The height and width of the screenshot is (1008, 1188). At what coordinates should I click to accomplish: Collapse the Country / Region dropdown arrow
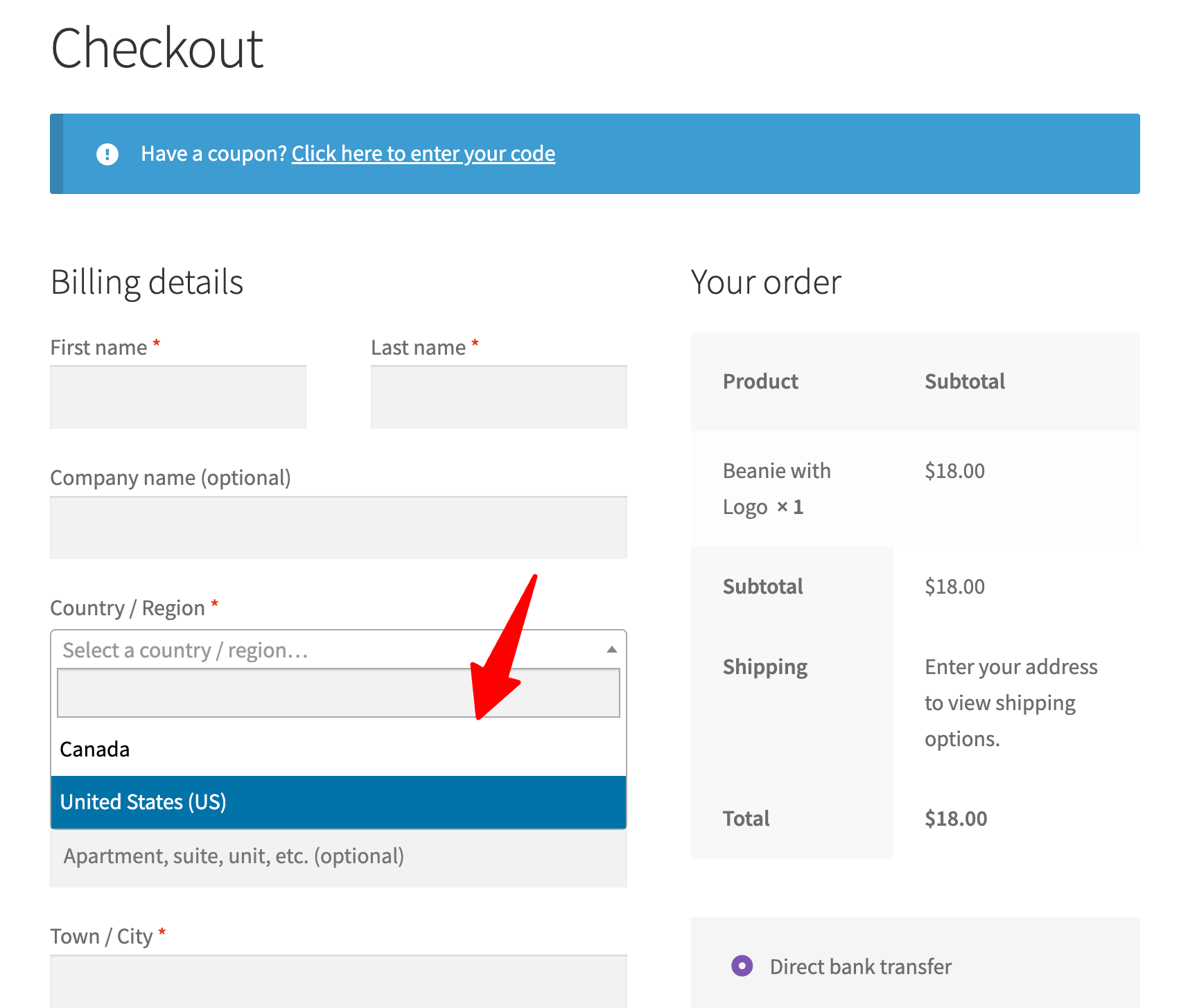pos(611,650)
